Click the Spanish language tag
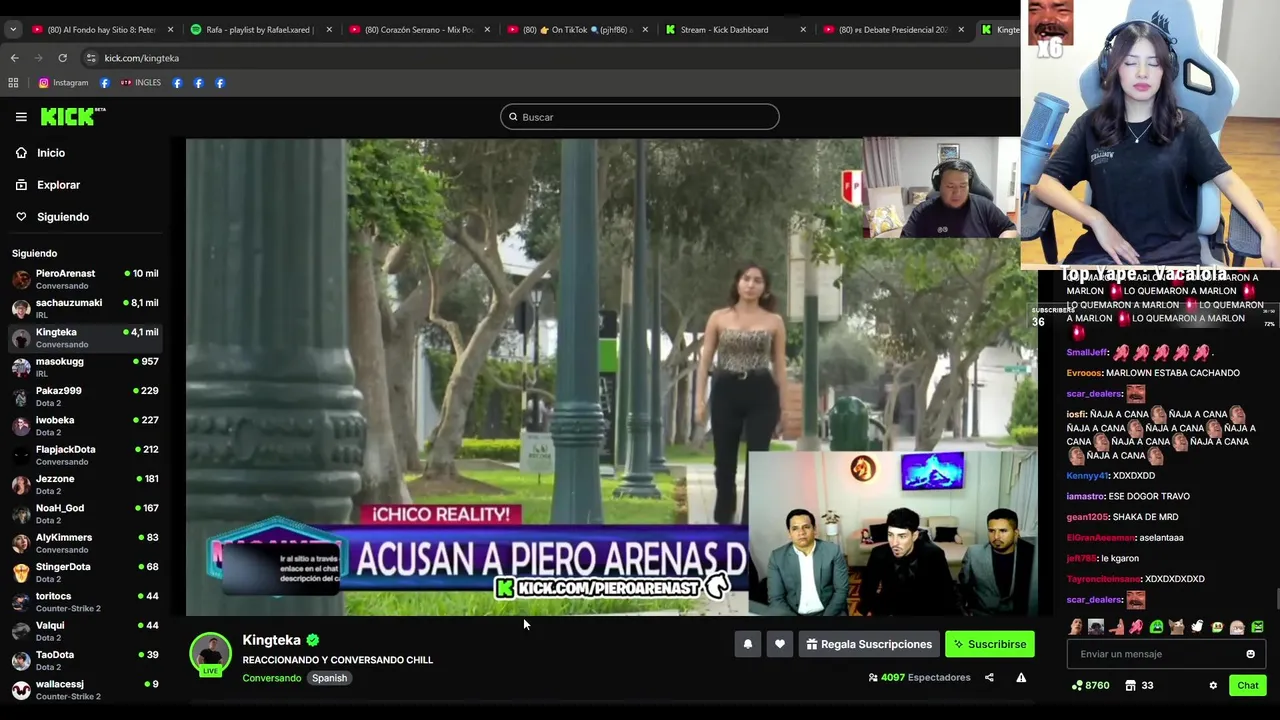The height and width of the screenshot is (720, 1280). [x=329, y=678]
